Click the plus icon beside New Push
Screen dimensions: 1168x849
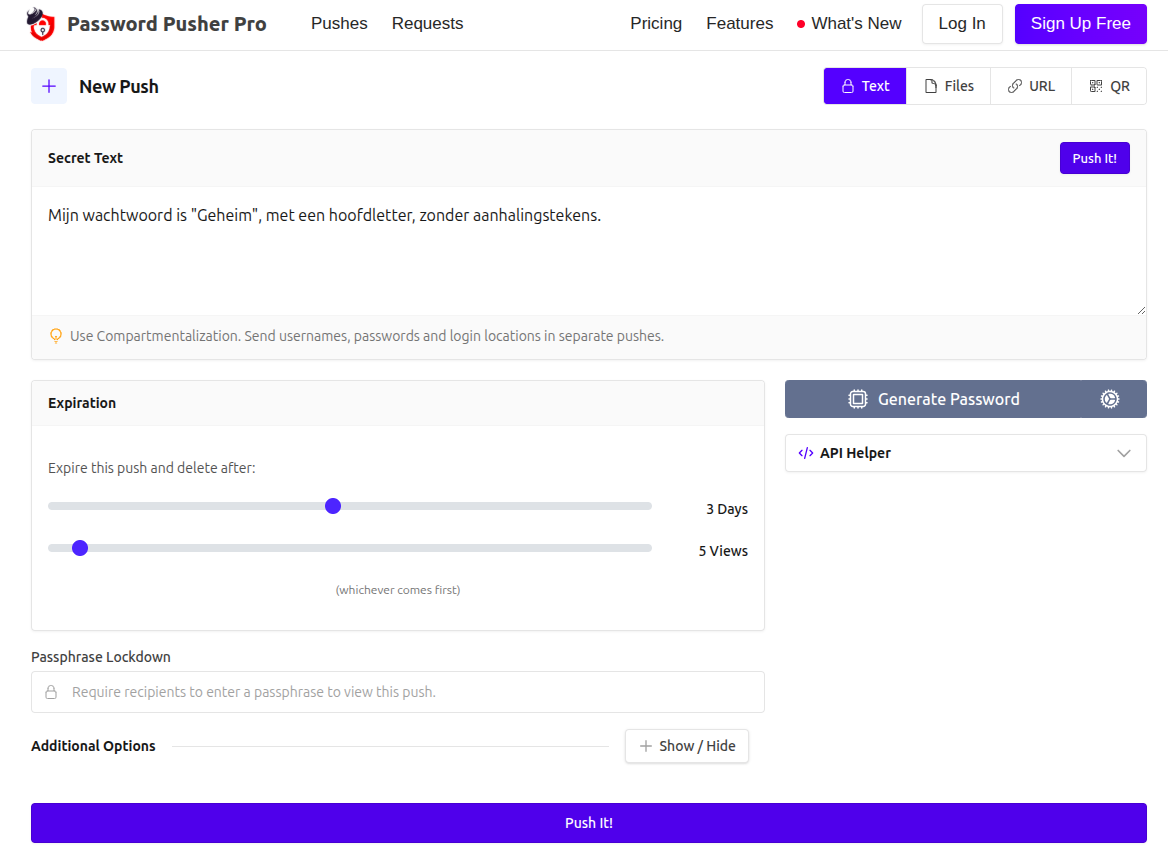click(x=49, y=86)
